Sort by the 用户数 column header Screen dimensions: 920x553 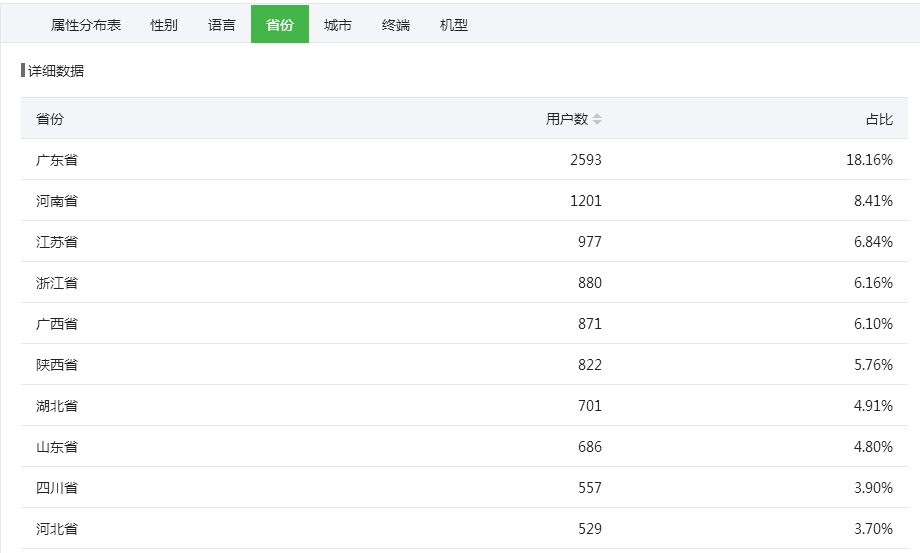pos(567,119)
